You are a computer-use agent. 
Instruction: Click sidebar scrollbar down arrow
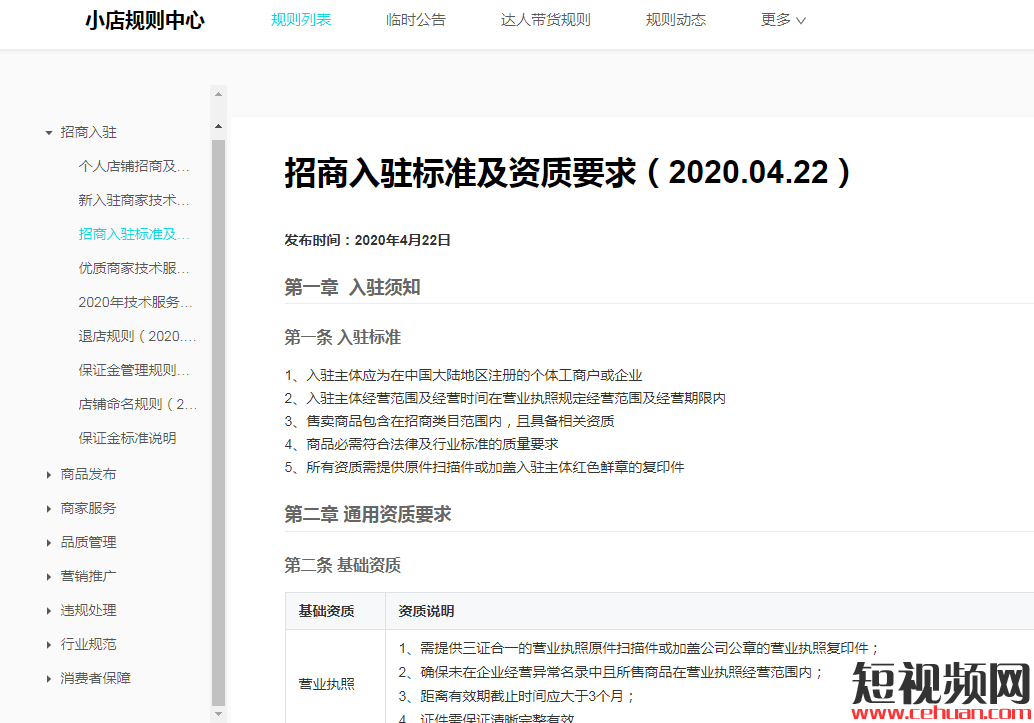(218, 714)
